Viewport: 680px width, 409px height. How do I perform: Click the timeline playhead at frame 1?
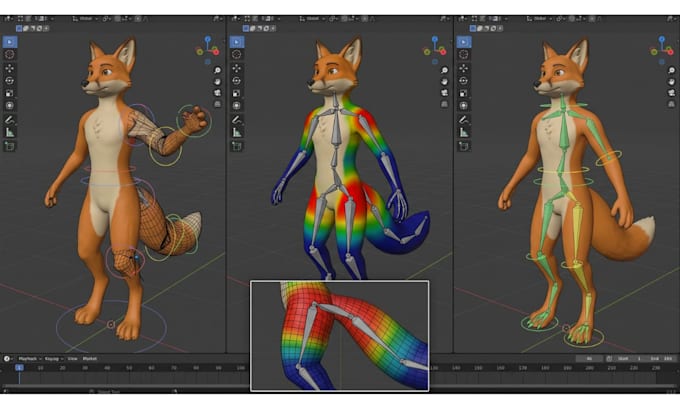pos(19,368)
